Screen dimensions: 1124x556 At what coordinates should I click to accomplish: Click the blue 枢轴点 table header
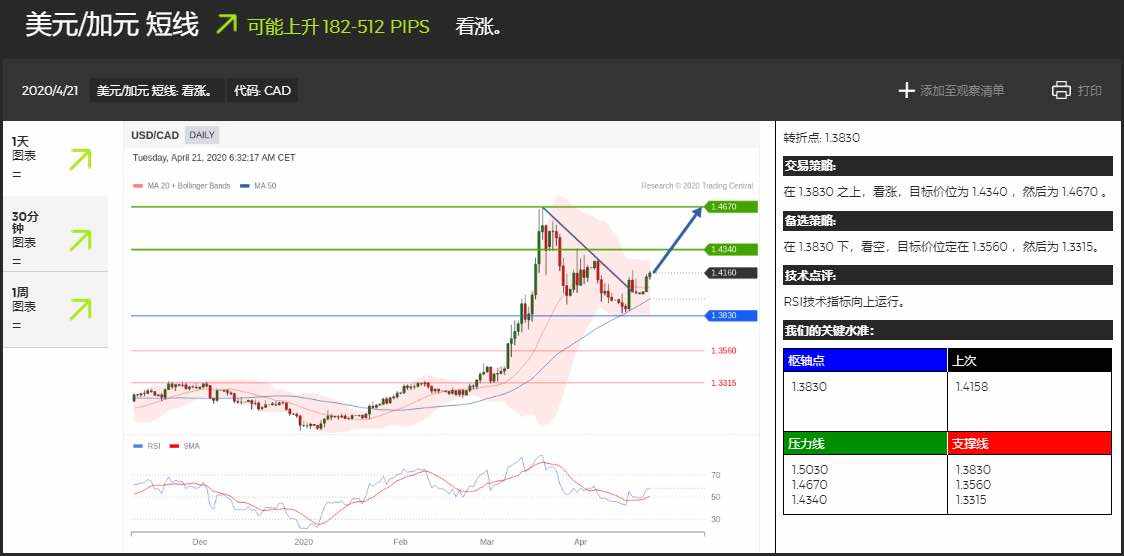[x=865, y=360]
